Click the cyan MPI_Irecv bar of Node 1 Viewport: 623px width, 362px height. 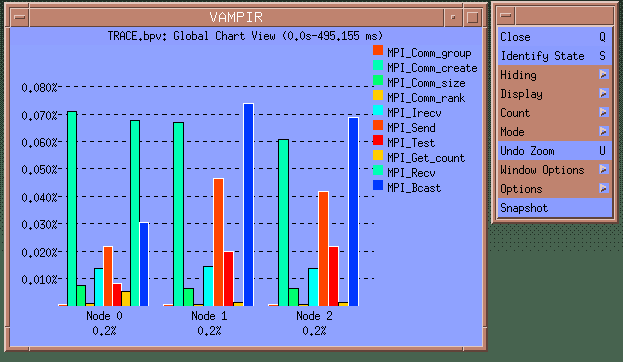(208, 286)
